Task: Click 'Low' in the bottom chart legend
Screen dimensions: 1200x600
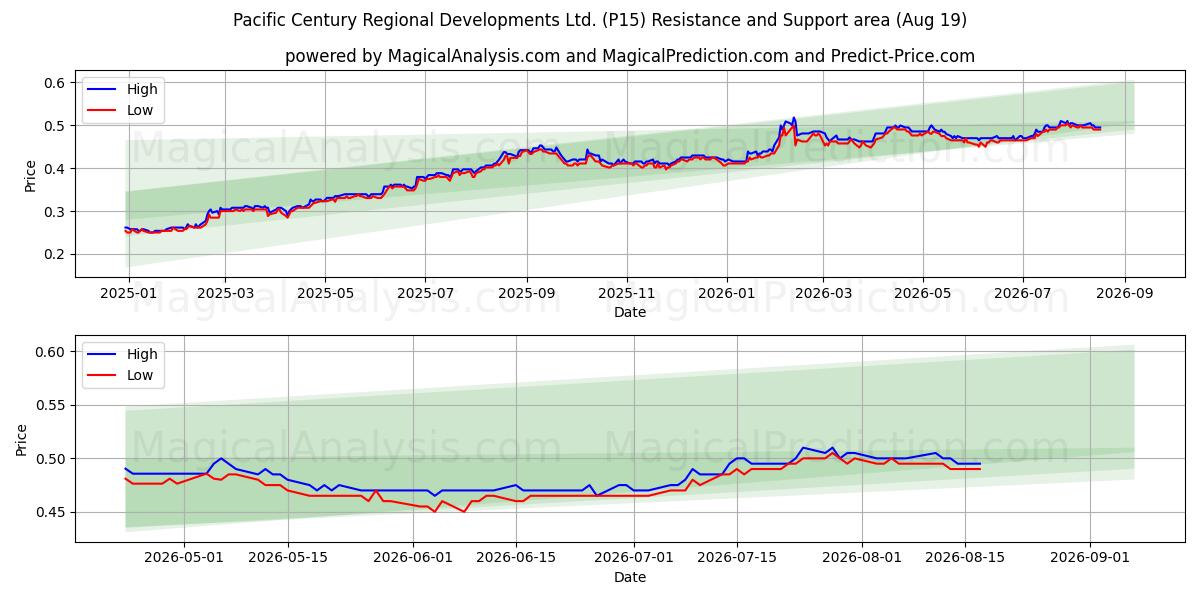Action: pyautogui.click(x=140, y=375)
